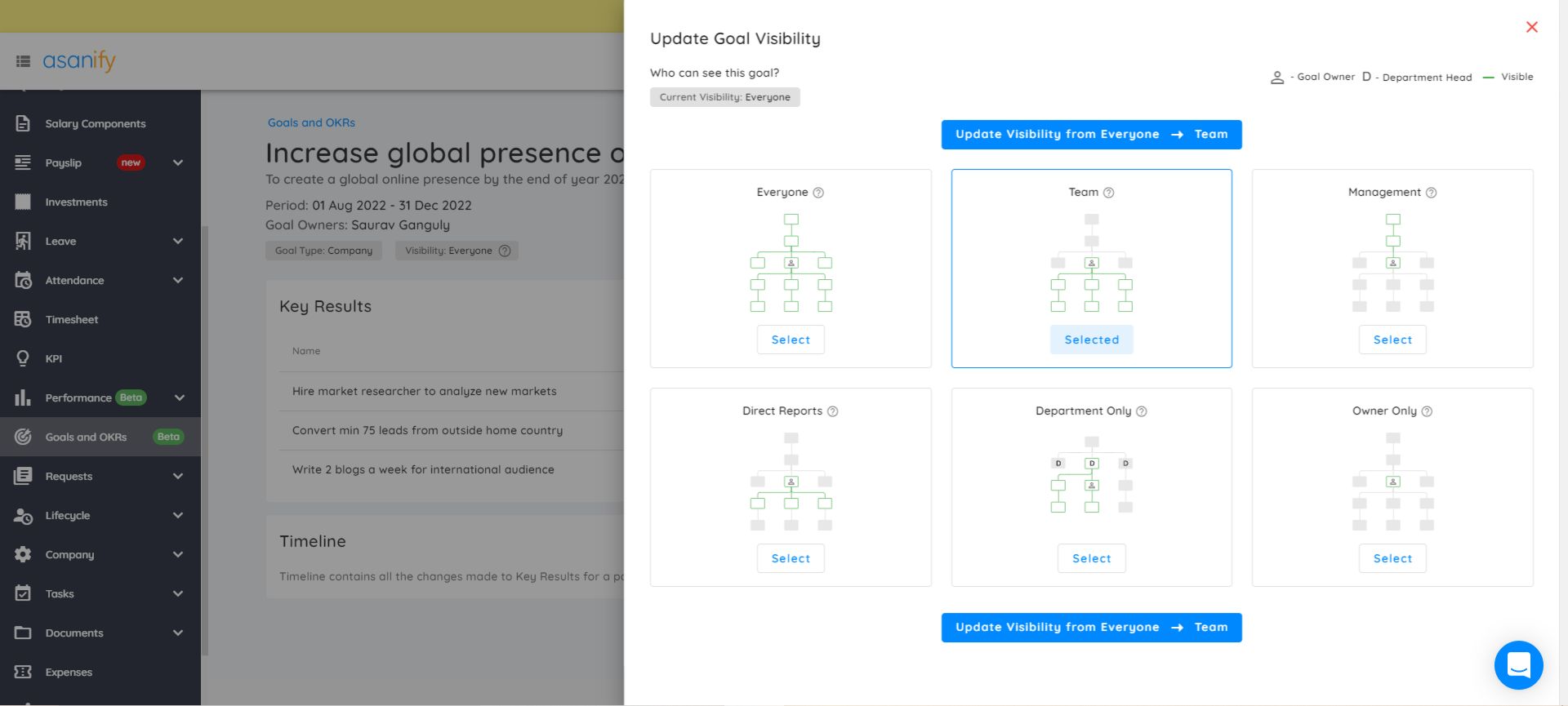
Task: Expand the Documents section
Action: (178, 633)
